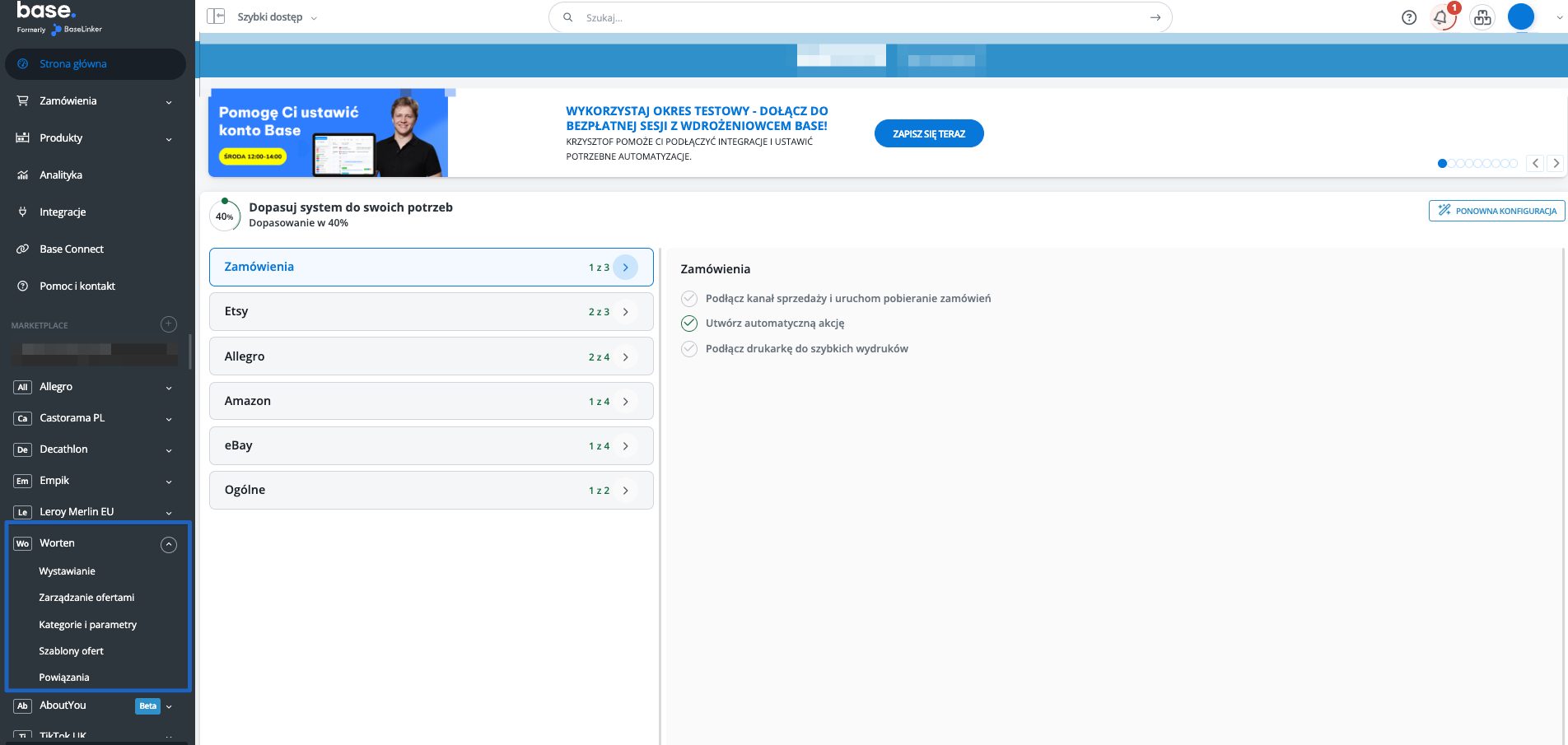Open the notifications bell icon
This screenshot has height=745, width=1568.
[1441, 17]
